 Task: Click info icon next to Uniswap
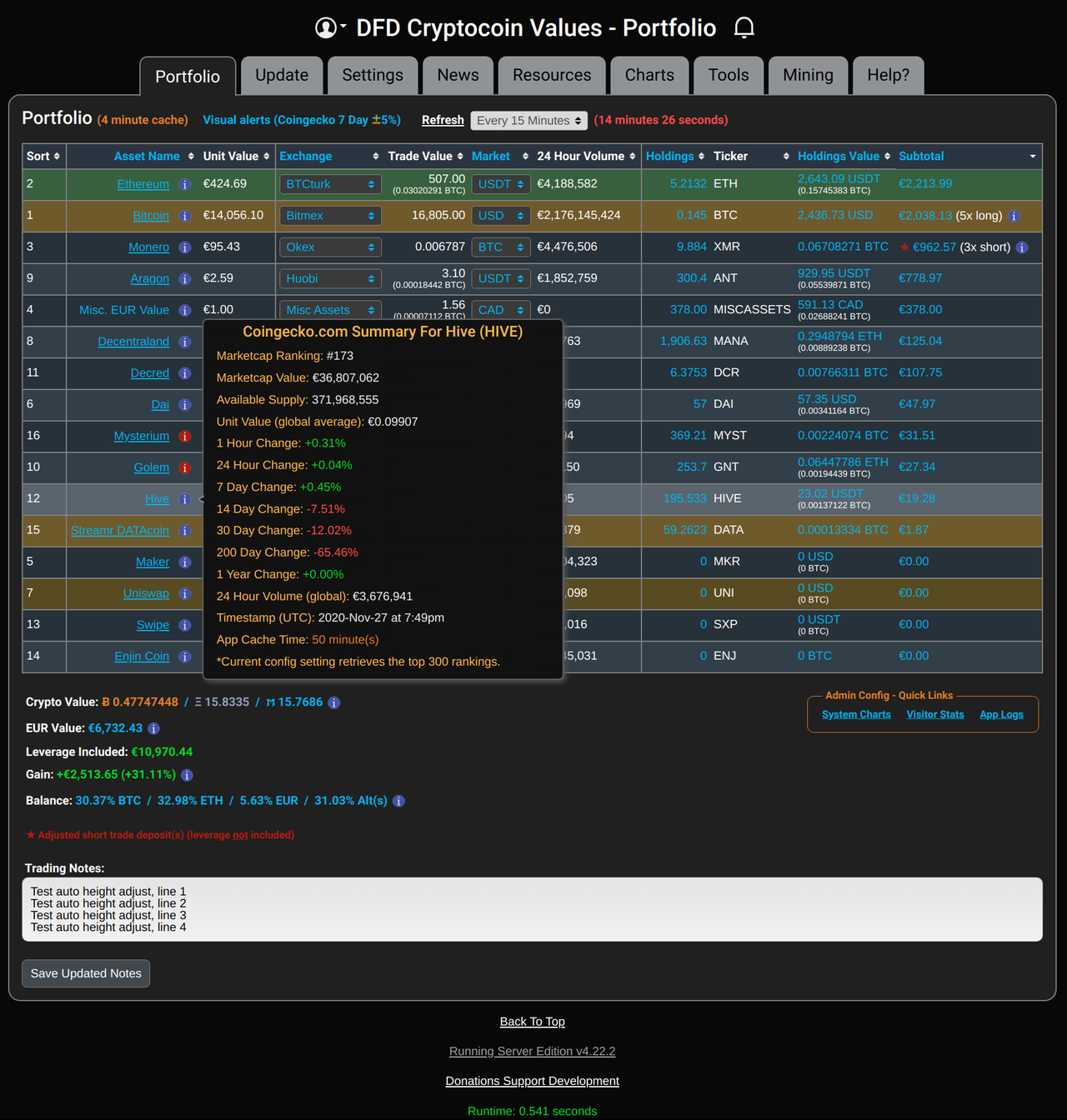(185, 593)
